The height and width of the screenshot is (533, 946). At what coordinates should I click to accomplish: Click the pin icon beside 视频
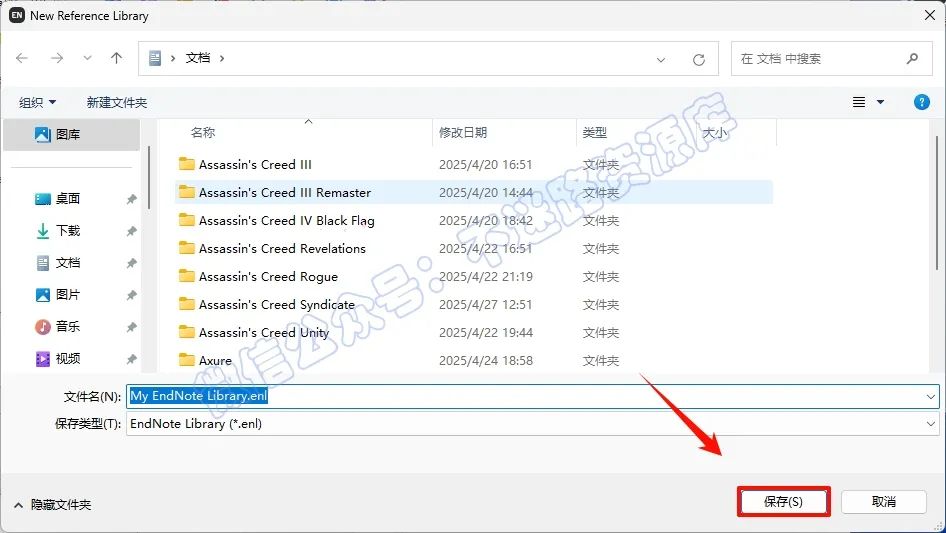click(x=131, y=359)
